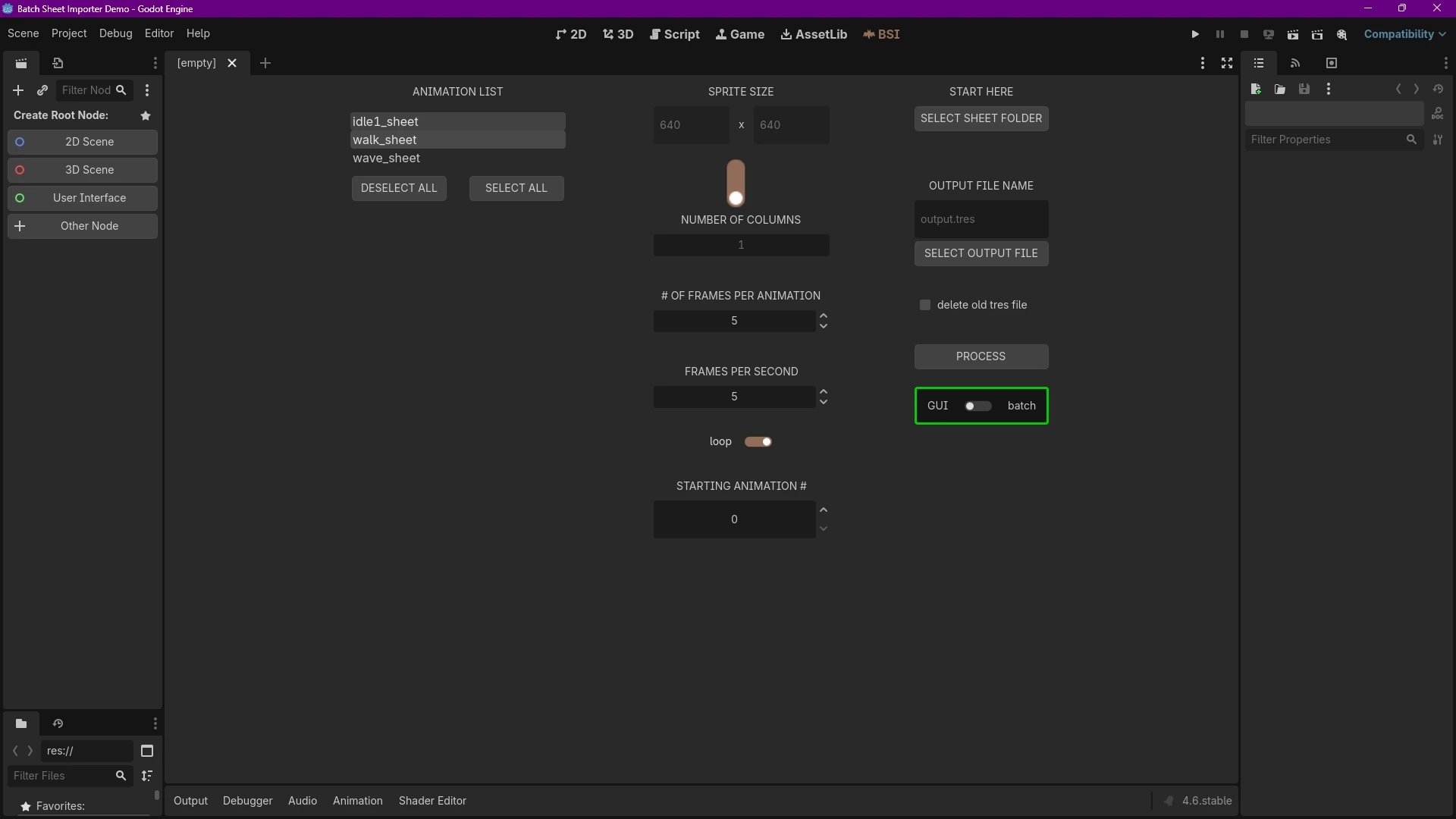Select wave_sheet in animation list
Viewport: 1456px width, 819px height.
click(x=458, y=158)
